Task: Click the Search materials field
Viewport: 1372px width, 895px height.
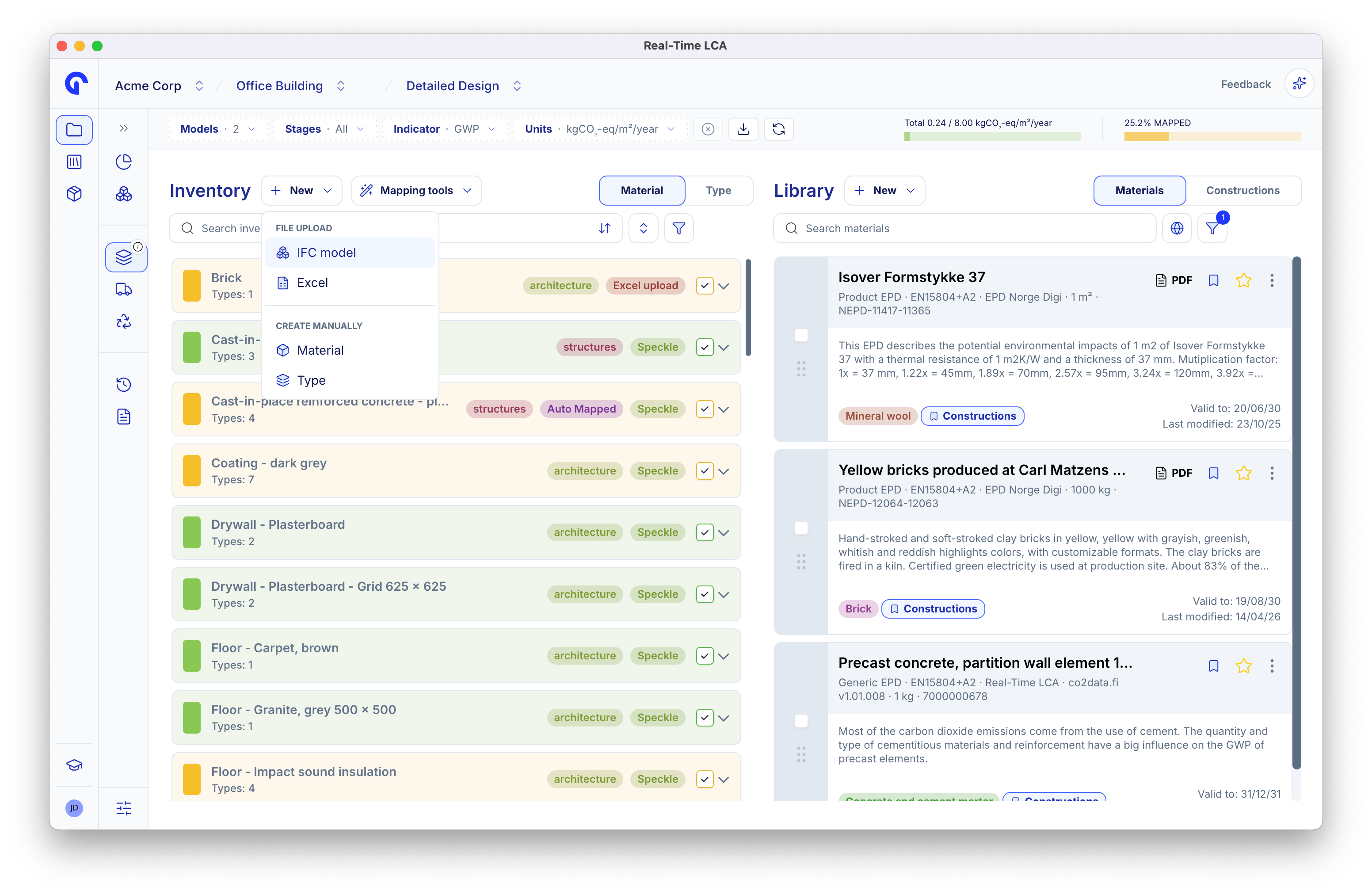Action: pyautogui.click(x=964, y=228)
